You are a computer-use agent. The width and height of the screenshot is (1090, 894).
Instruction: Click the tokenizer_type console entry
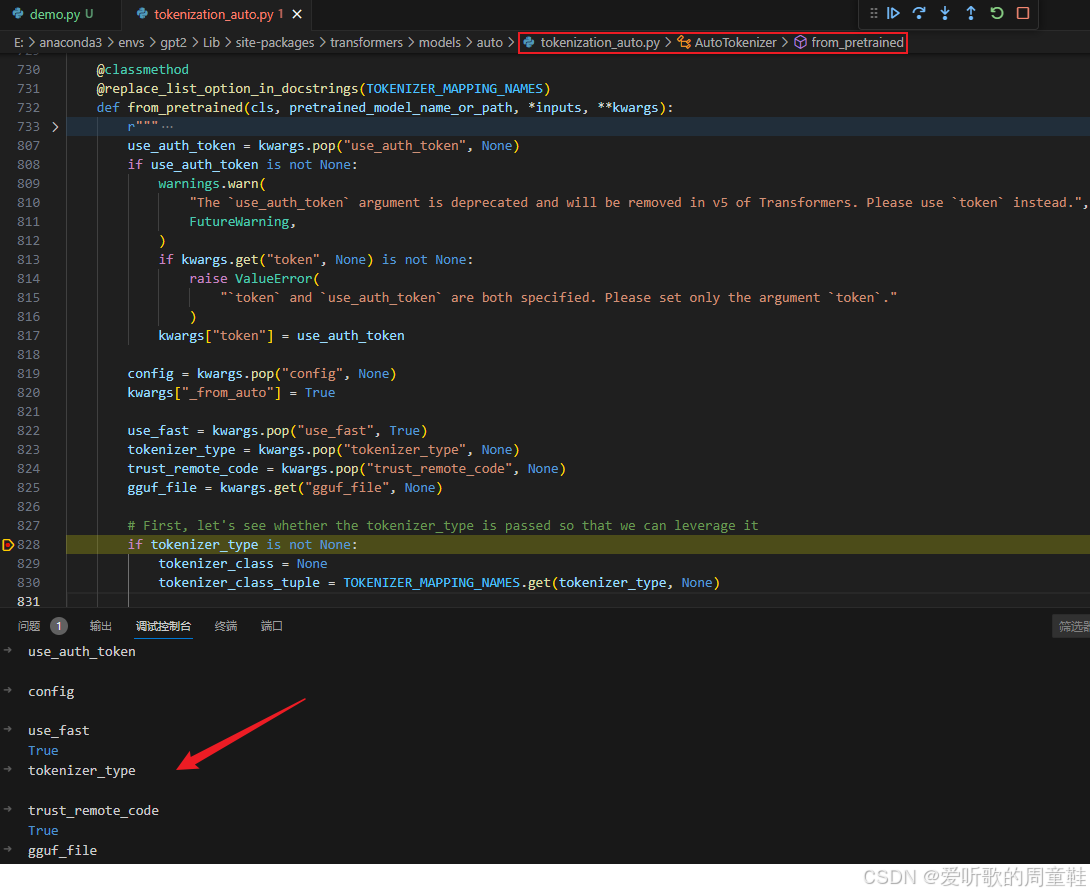pos(82,771)
